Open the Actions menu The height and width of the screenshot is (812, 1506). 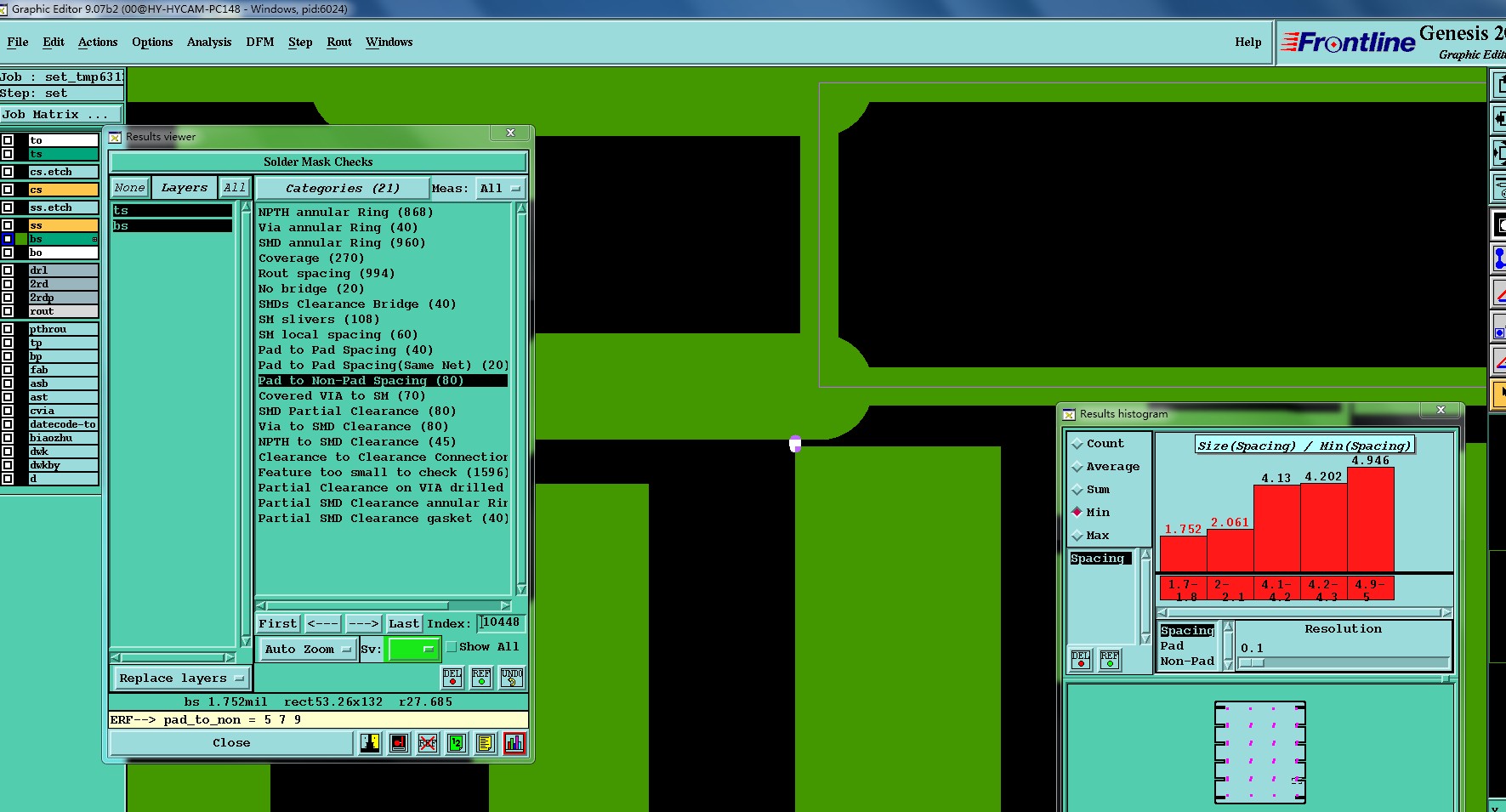98,43
